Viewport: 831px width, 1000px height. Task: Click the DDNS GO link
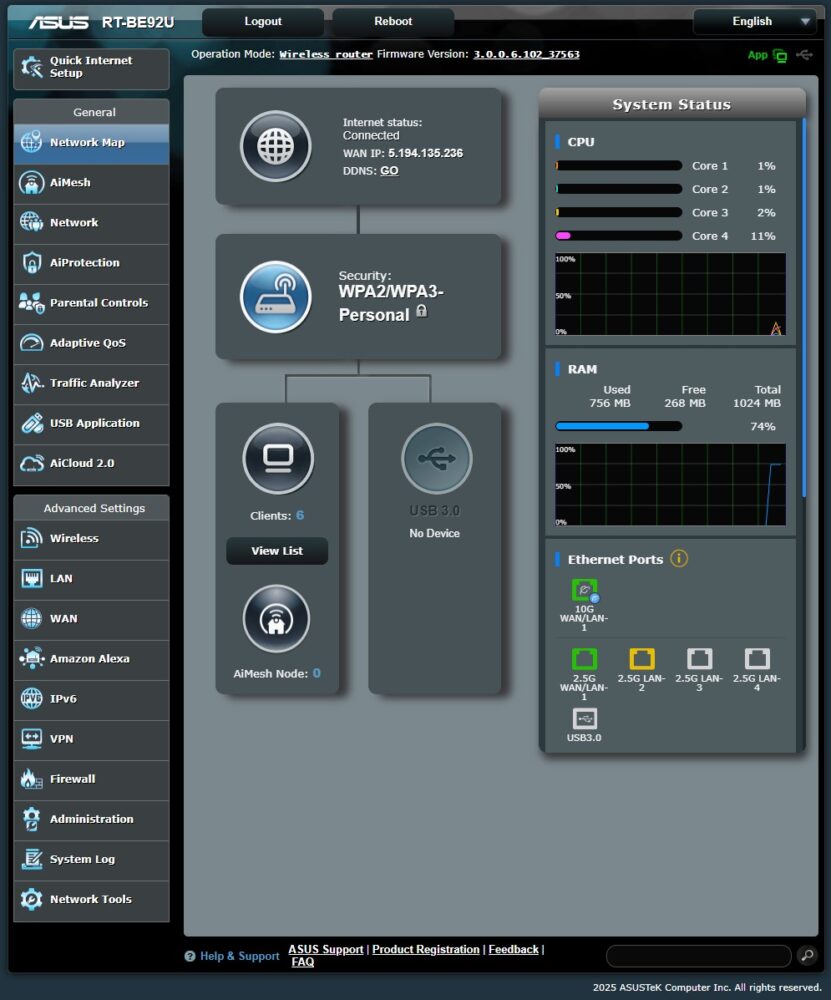389,171
